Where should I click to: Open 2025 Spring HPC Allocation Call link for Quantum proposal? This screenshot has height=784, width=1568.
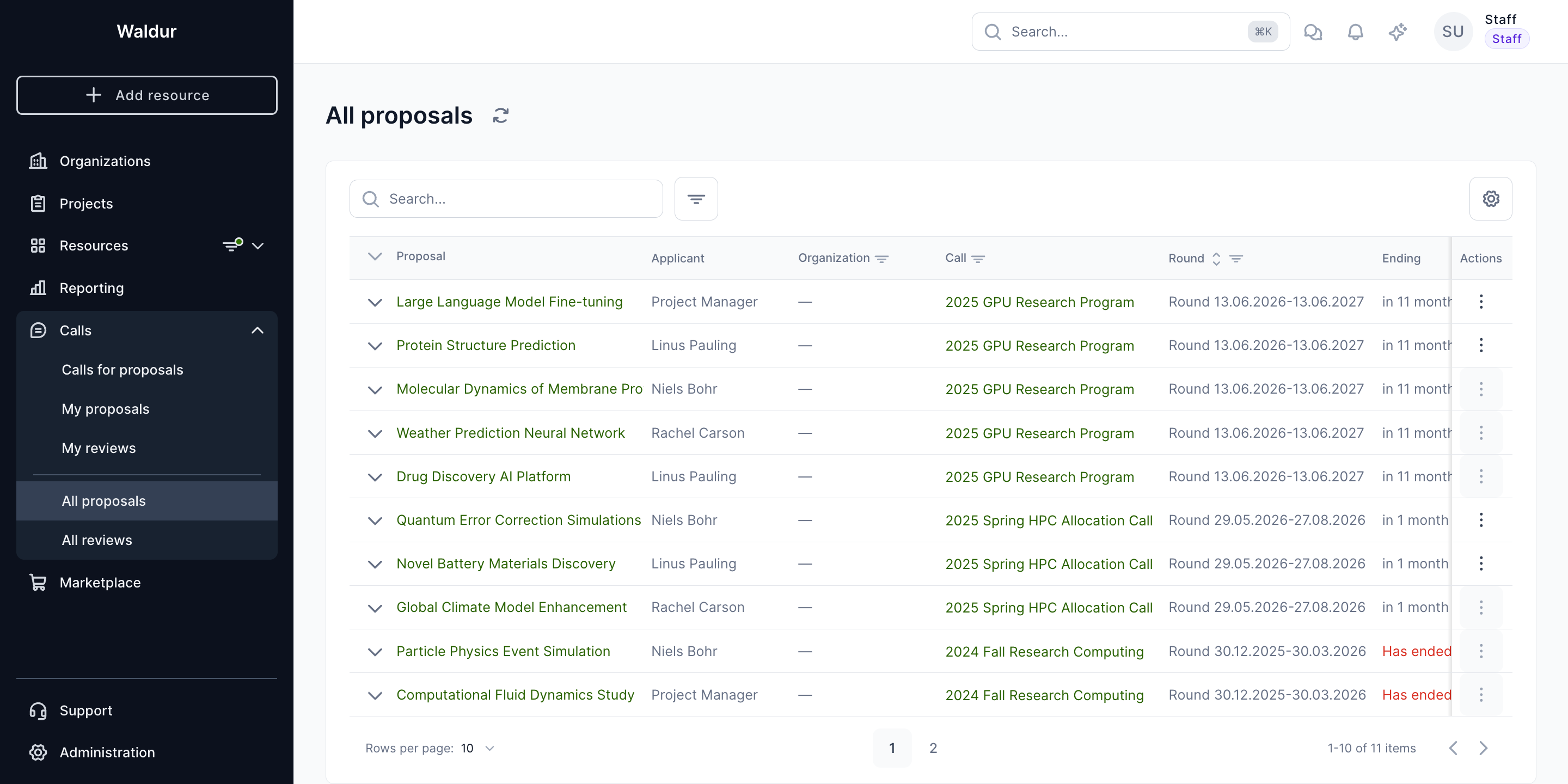tap(1048, 520)
